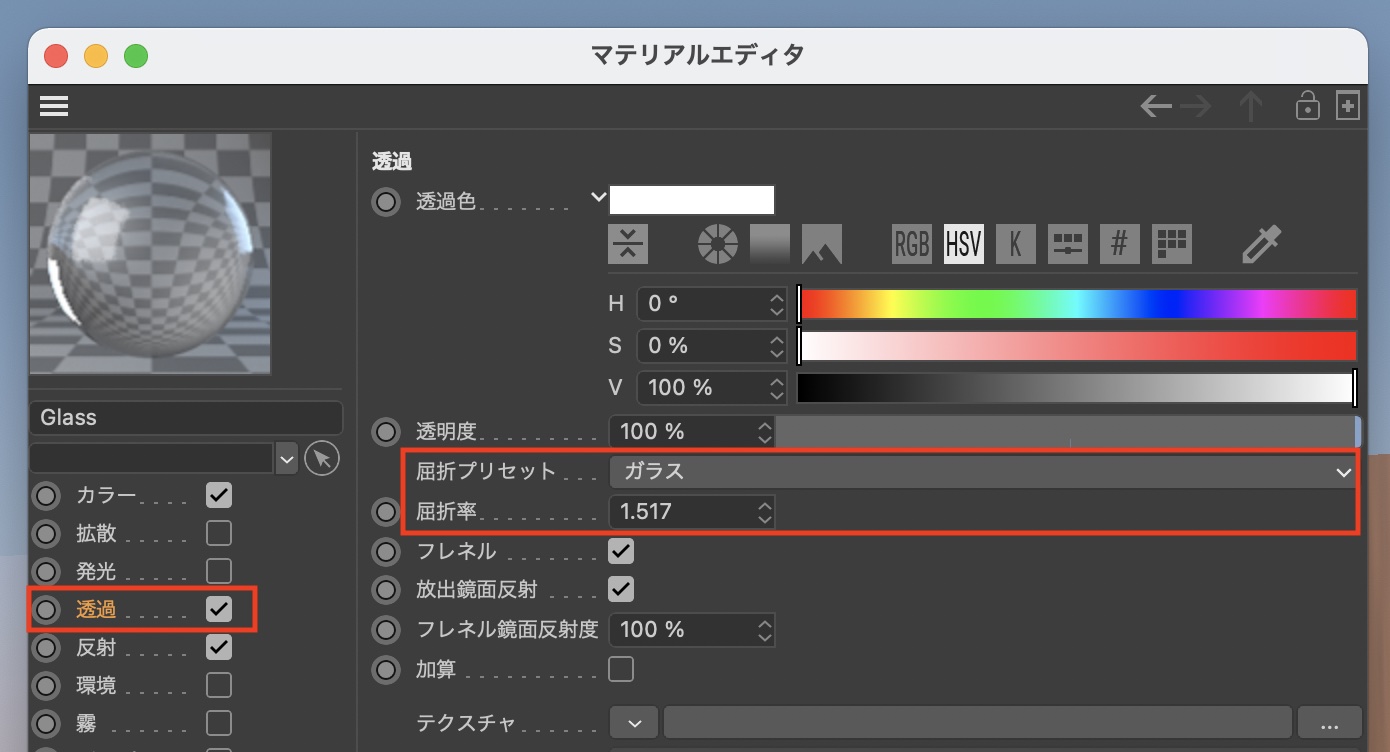Select the spectrum mode icon

(769, 244)
